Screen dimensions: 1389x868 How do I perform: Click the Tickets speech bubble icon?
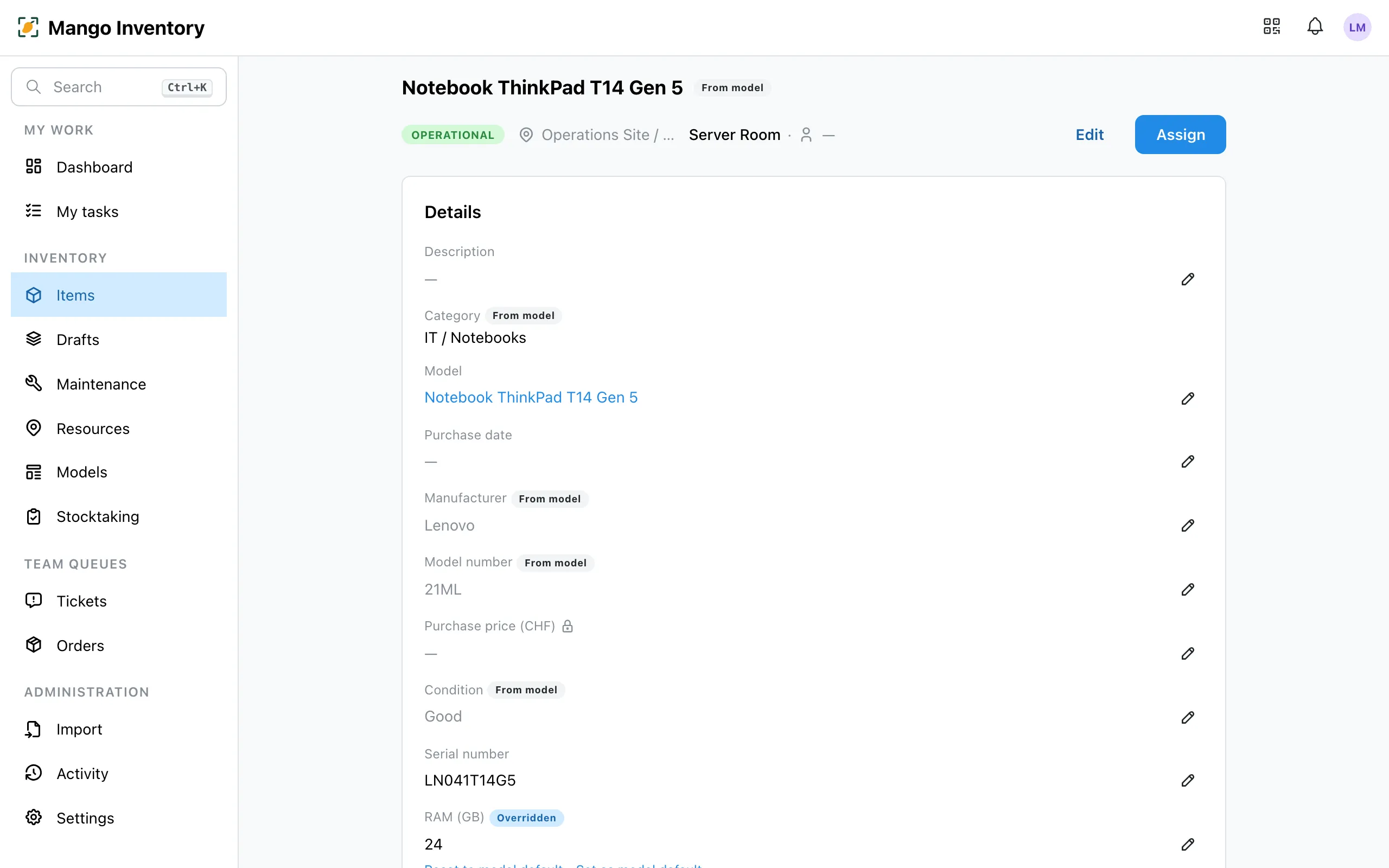pos(34,601)
